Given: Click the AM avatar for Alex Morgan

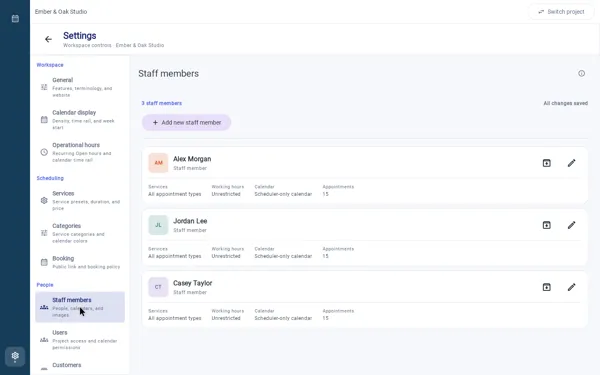Looking at the screenshot, I should [x=158, y=163].
